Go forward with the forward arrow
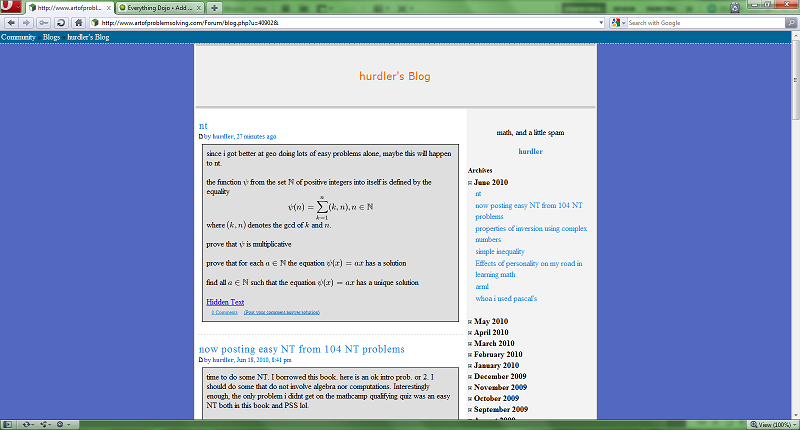Image resolution: width=800 pixels, height=430 pixels. click(x=26, y=23)
